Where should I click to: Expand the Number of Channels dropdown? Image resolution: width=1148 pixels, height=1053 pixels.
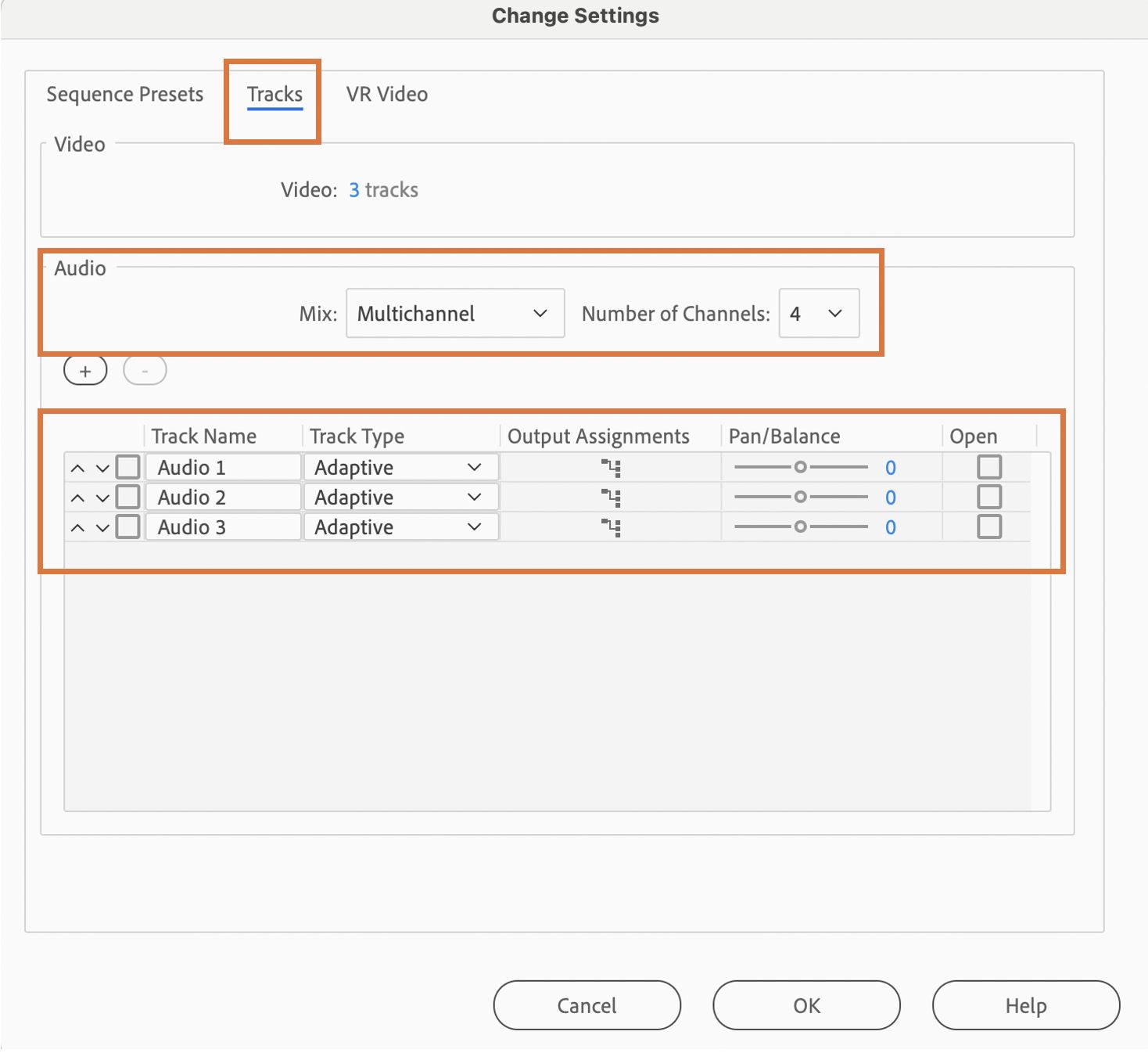[x=818, y=314]
